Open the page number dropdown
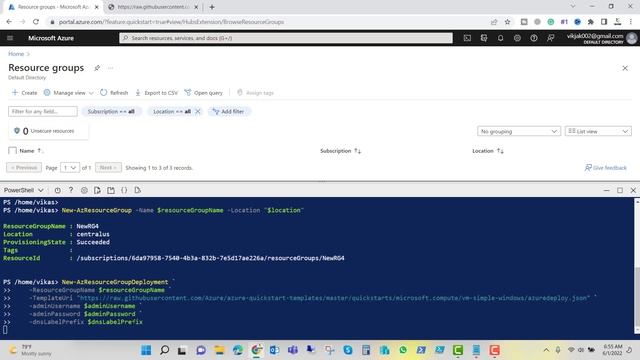 pyautogui.click(x=70, y=168)
